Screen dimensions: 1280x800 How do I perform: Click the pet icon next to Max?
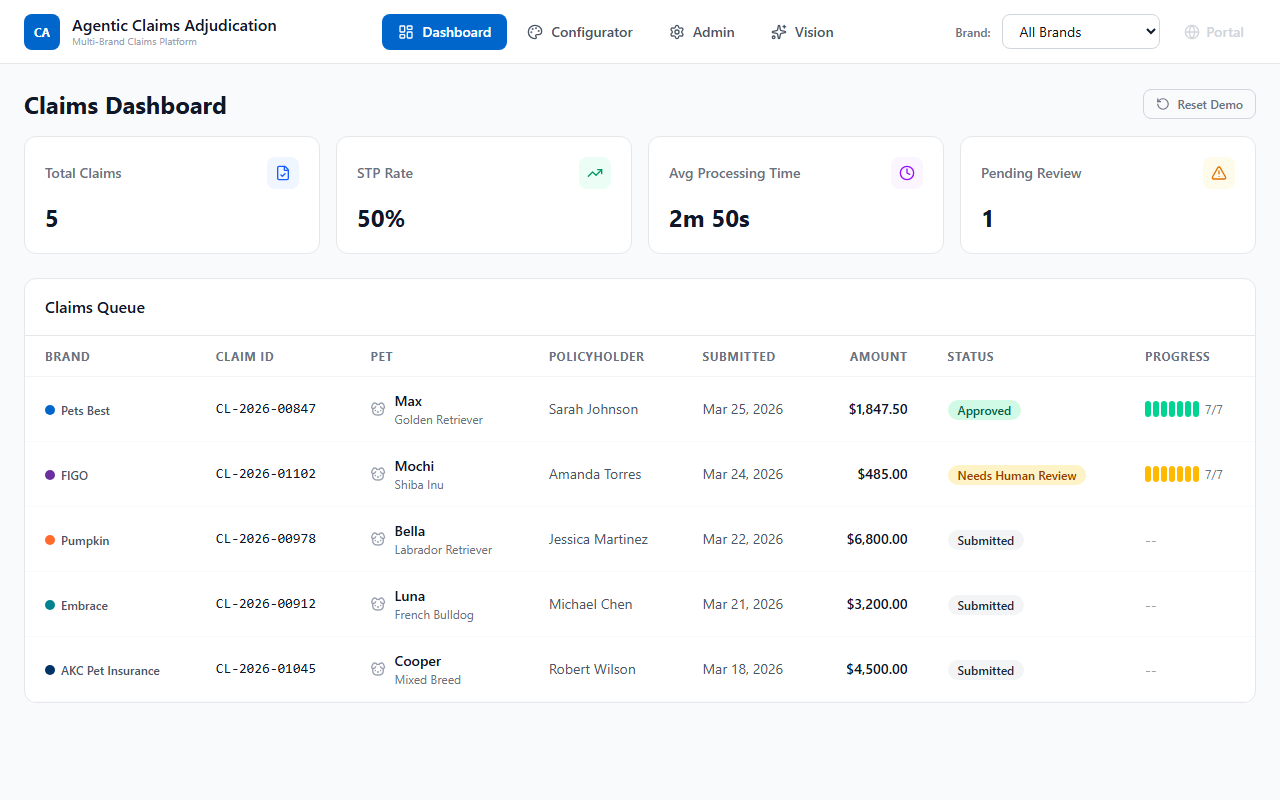(x=378, y=409)
